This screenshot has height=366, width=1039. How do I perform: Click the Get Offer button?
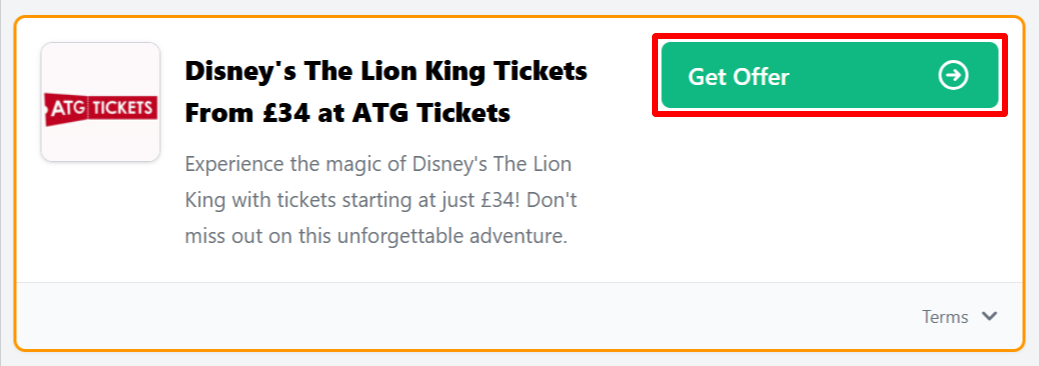click(830, 76)
